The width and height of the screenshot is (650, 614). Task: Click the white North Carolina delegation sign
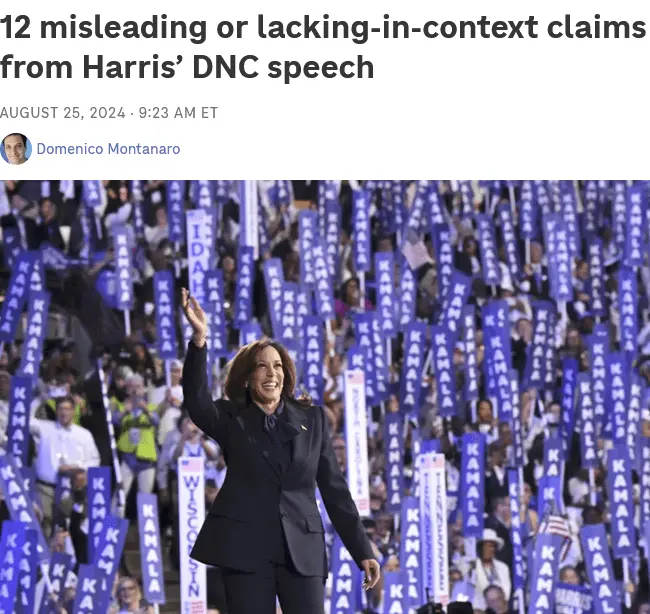pos(357,442)
